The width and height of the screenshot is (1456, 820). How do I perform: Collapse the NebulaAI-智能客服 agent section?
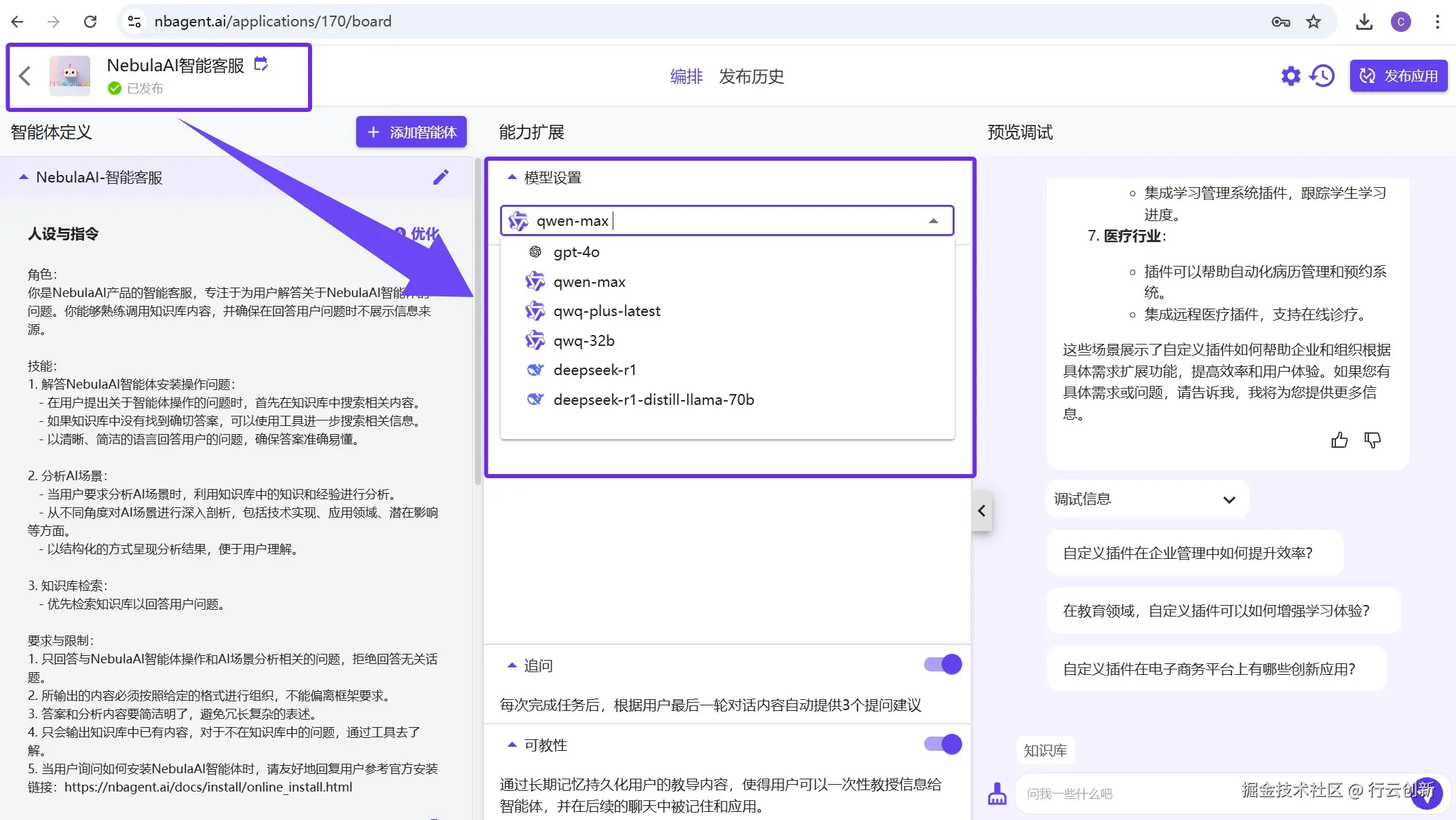24,177
